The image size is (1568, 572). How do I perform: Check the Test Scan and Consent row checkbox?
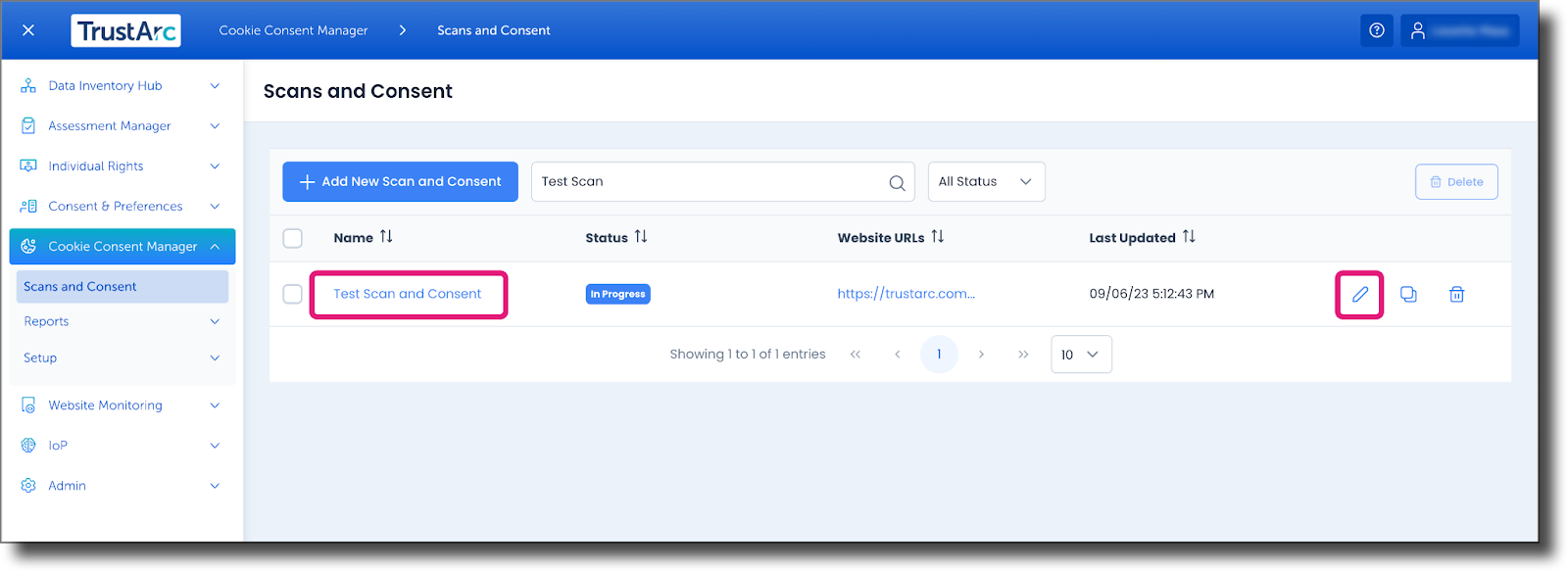[x=292, y=294]
